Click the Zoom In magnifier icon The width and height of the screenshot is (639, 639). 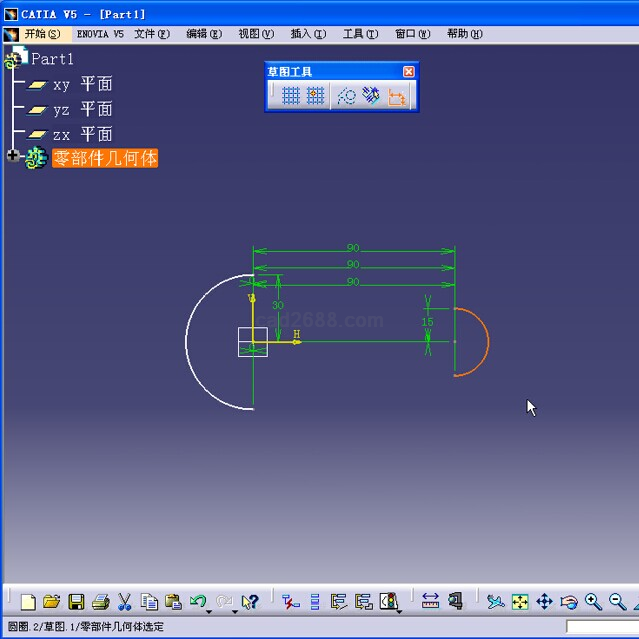point(593,601)
